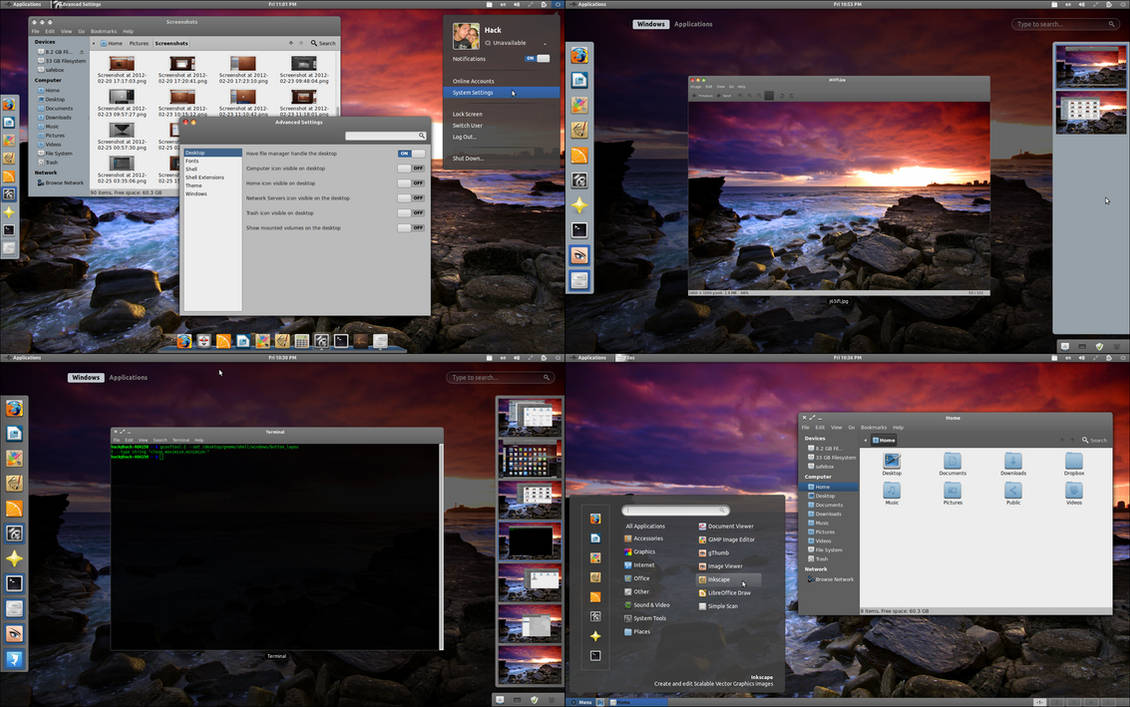Select Log Out... in the user menu
Viewport: 1130px width, 707px height.
click(464, 137)
